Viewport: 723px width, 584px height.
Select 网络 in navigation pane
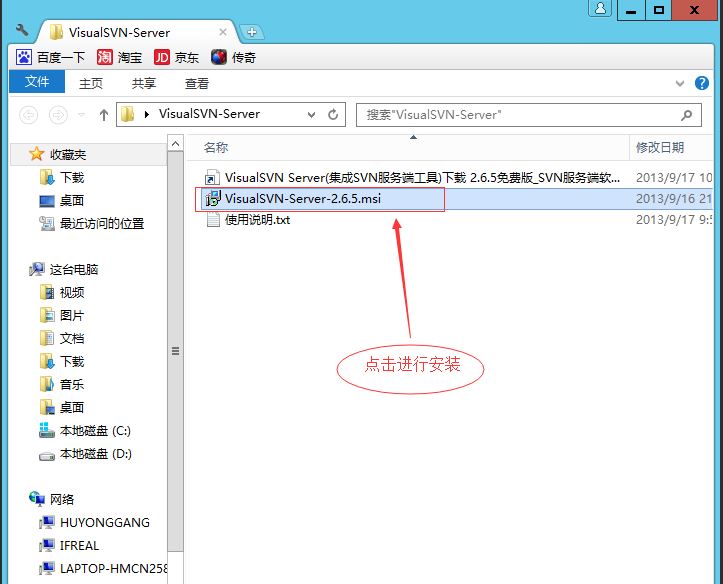pyautogui.click(x=62, y=500)
